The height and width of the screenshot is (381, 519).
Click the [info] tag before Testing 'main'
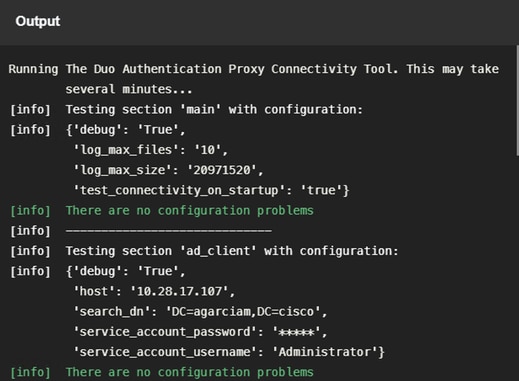tap(30, 109)
